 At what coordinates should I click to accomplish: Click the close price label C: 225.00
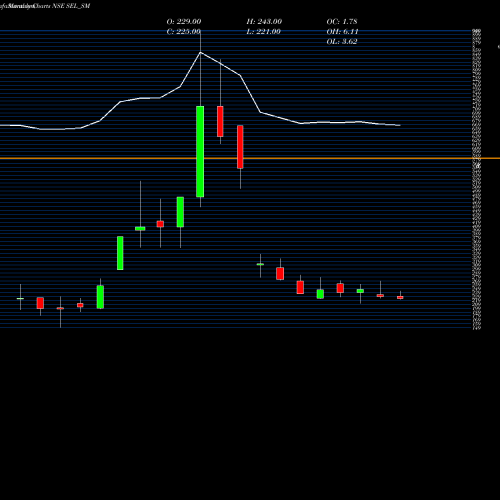click(x=184, y=31)
